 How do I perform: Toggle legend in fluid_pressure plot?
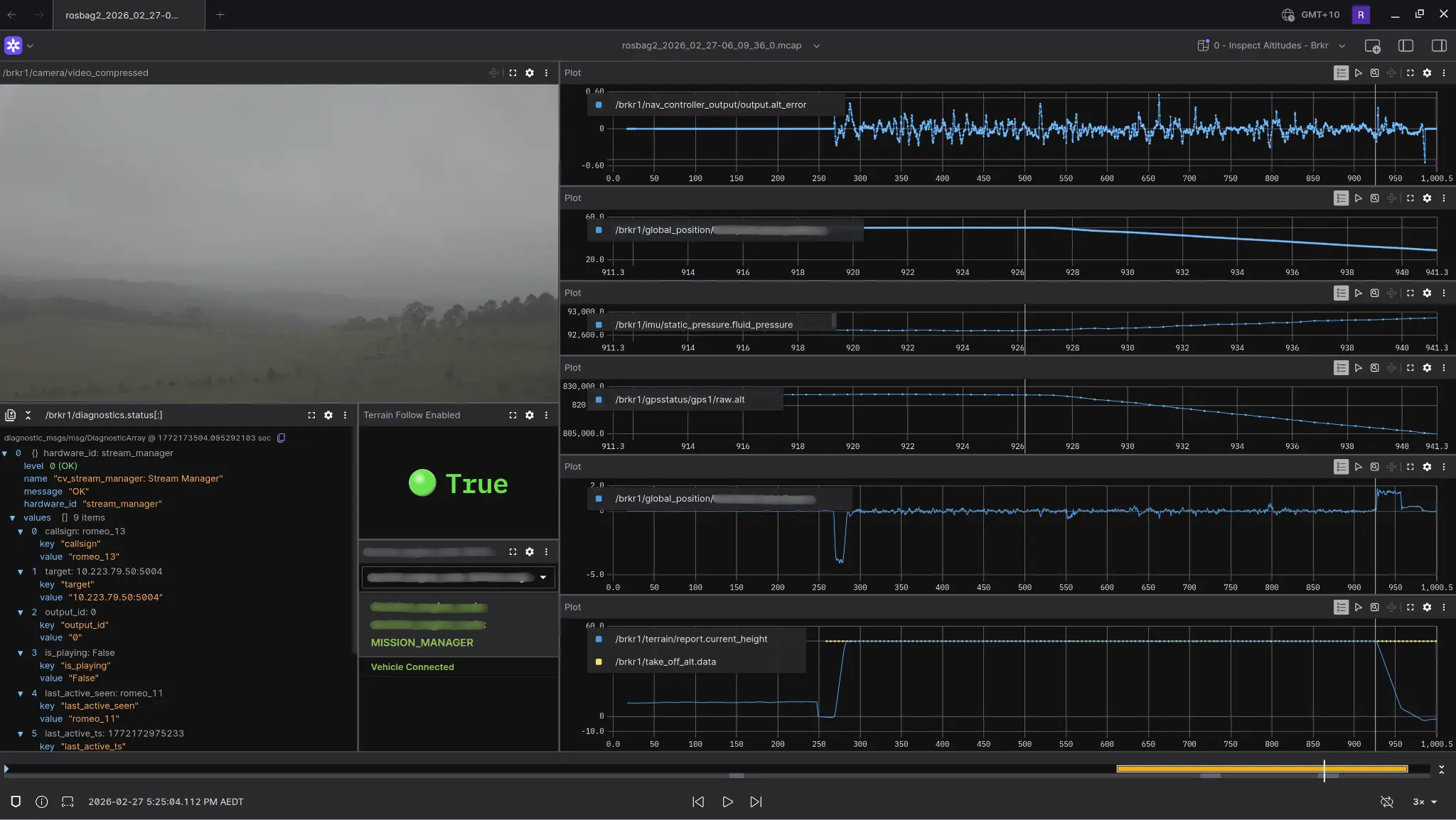click(x=1341, y=293)
